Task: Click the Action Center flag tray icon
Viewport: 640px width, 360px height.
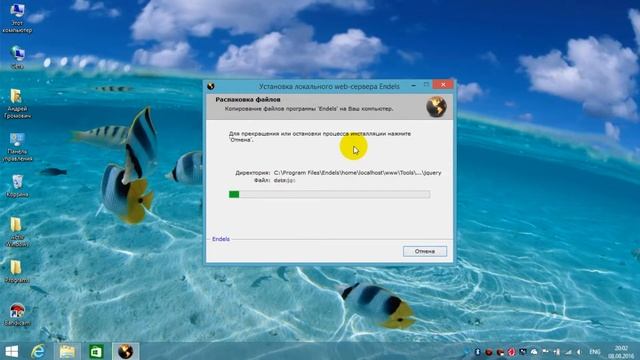Action: coord(545,352)
